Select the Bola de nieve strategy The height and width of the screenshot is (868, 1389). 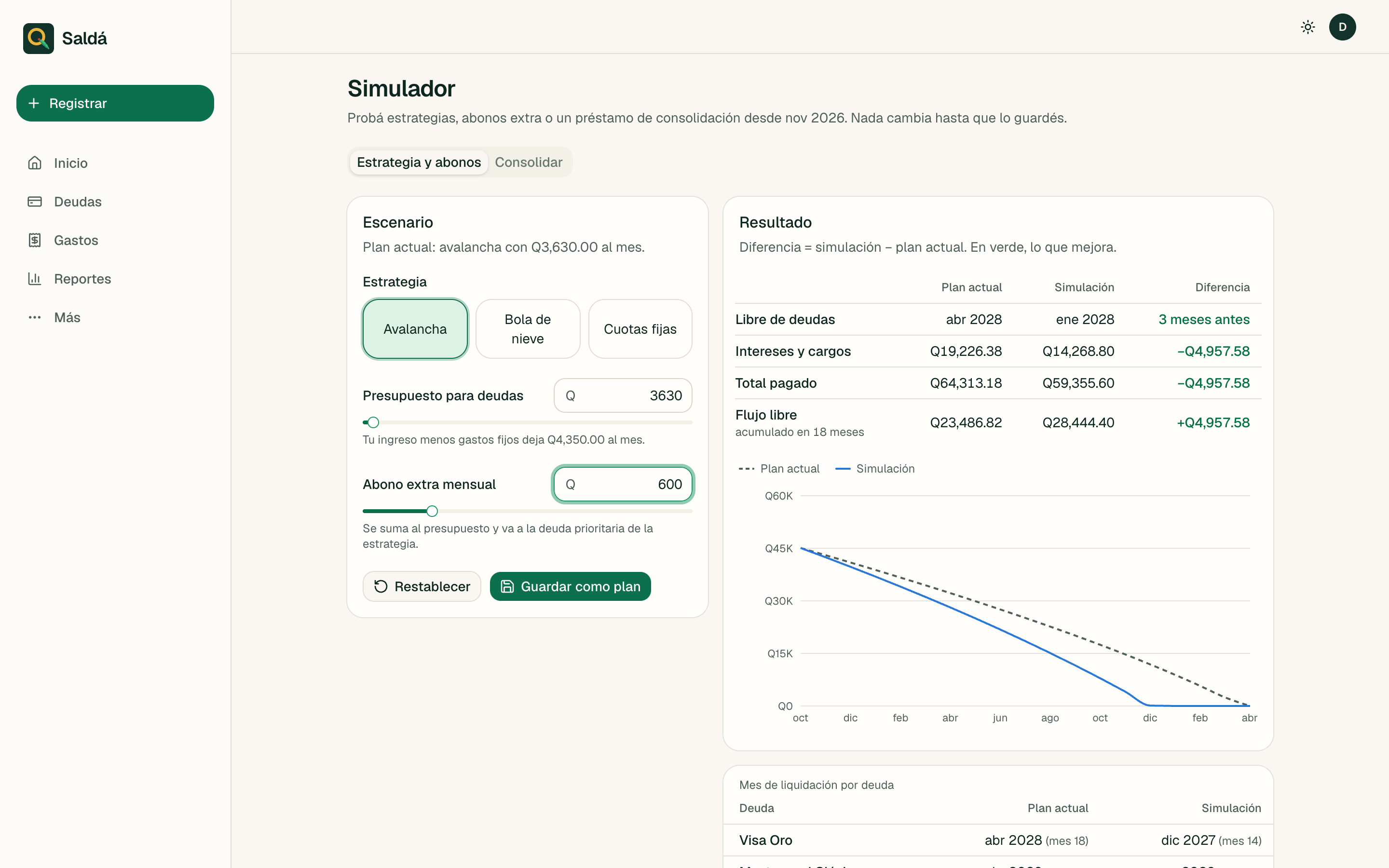(x=528, y=329)
